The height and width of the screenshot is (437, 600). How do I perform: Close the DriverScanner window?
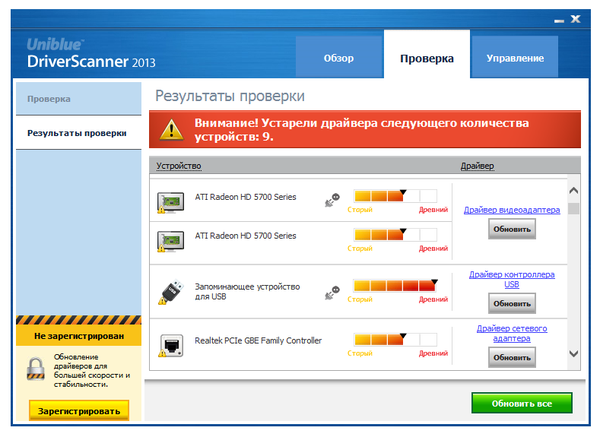click(575, 19)
